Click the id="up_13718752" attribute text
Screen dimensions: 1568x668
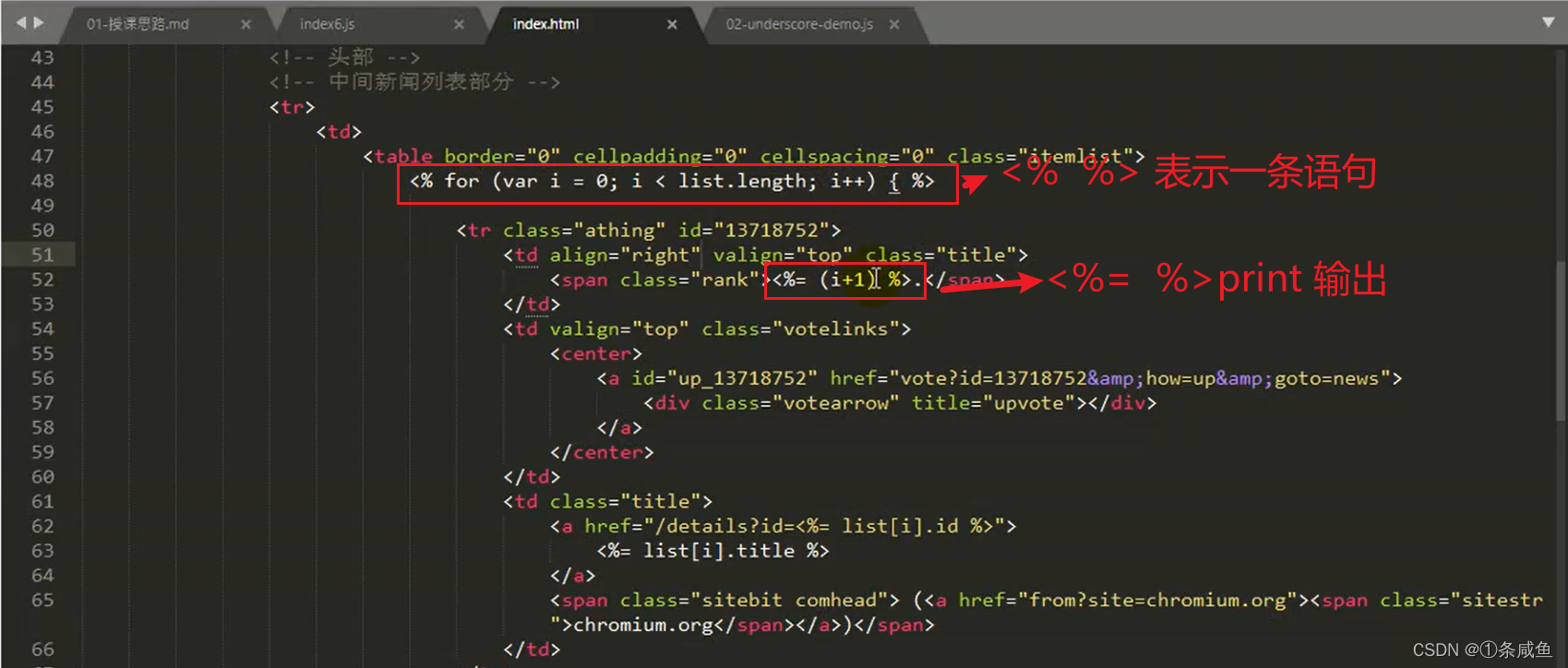tap(724, 378)
